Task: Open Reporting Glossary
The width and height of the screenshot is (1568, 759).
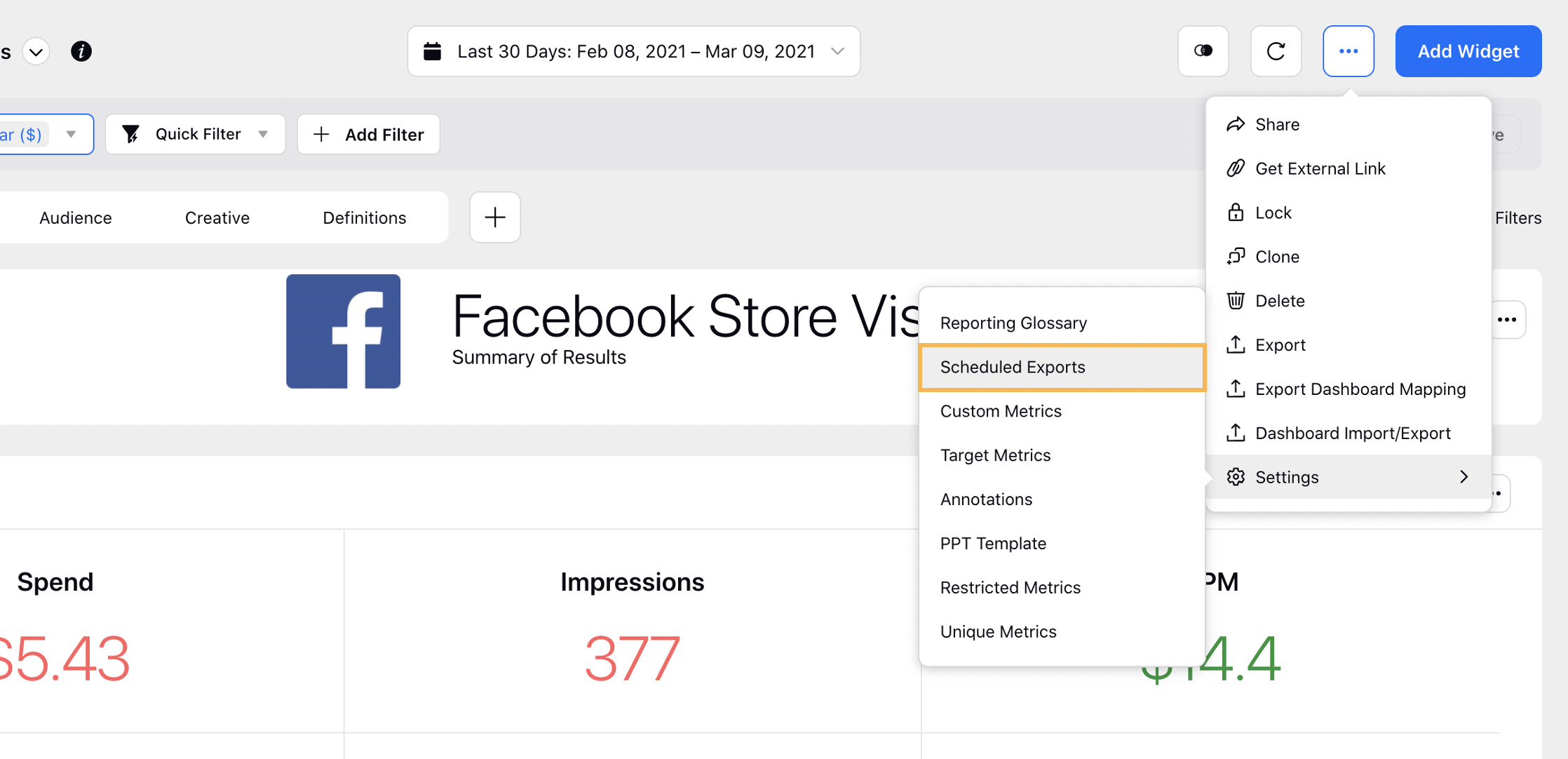Action: coord(1062,323)
